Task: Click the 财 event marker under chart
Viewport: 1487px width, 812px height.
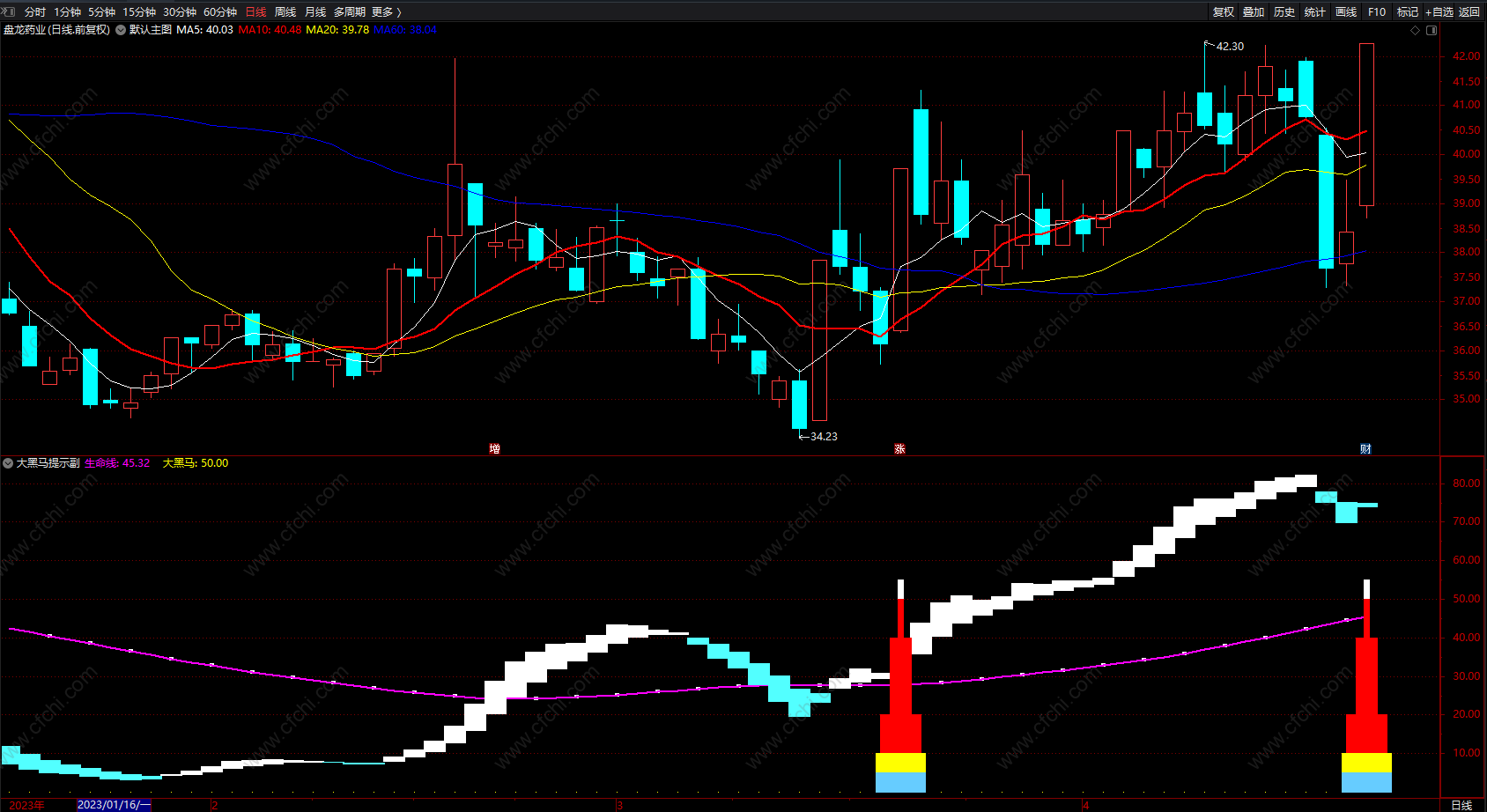Action: point(1365,449)
